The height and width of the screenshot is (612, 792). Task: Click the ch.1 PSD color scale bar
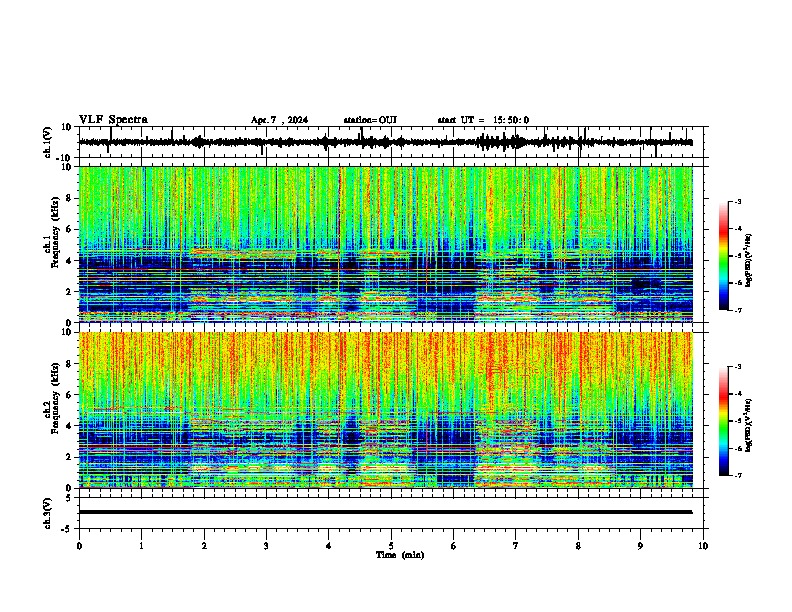(724, 256)
